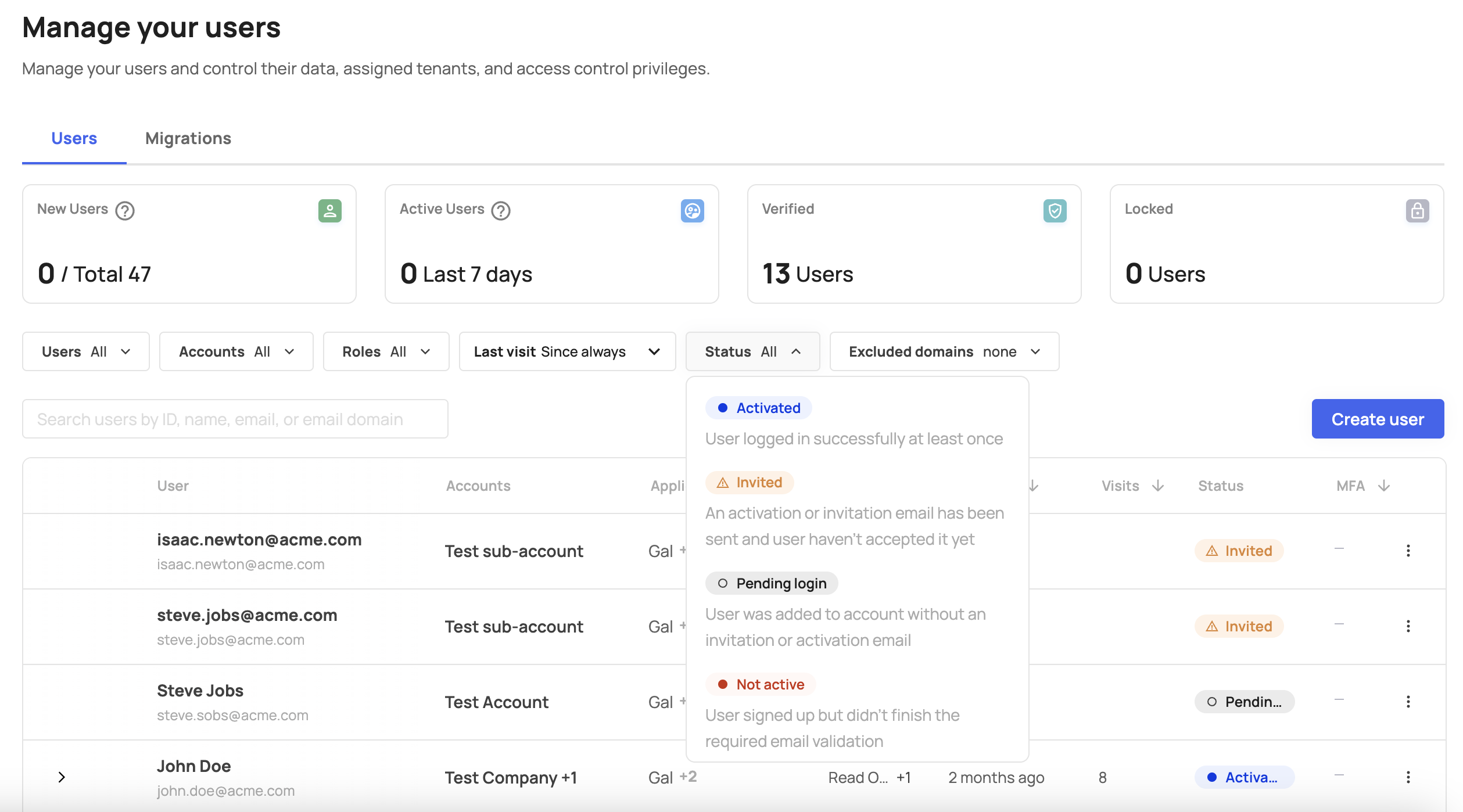The height and width of the screenshot is (812, 1463).
Task: Click Active Users help question icon
Action: point(501,210)
